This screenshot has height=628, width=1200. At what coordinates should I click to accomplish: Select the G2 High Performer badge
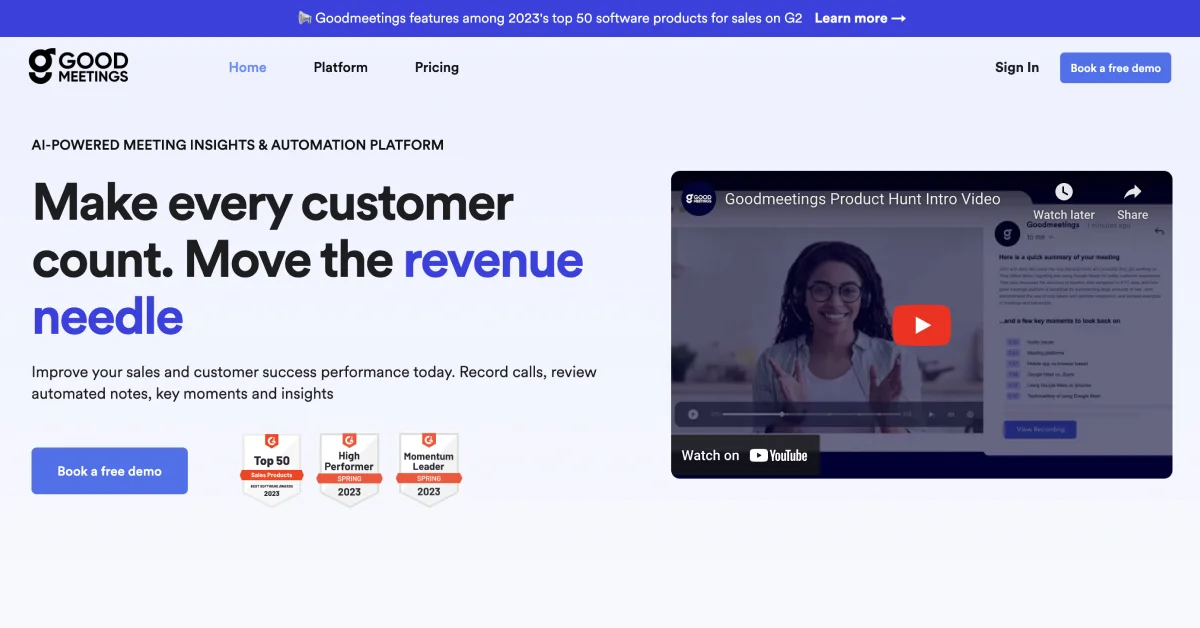[349, 469]
